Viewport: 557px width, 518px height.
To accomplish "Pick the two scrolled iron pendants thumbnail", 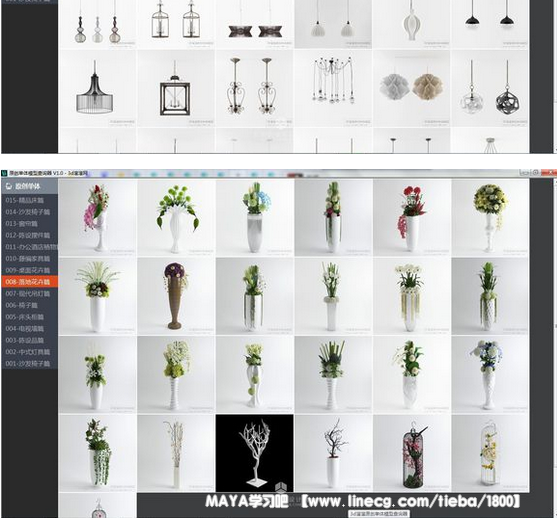I will pos(254,88).
